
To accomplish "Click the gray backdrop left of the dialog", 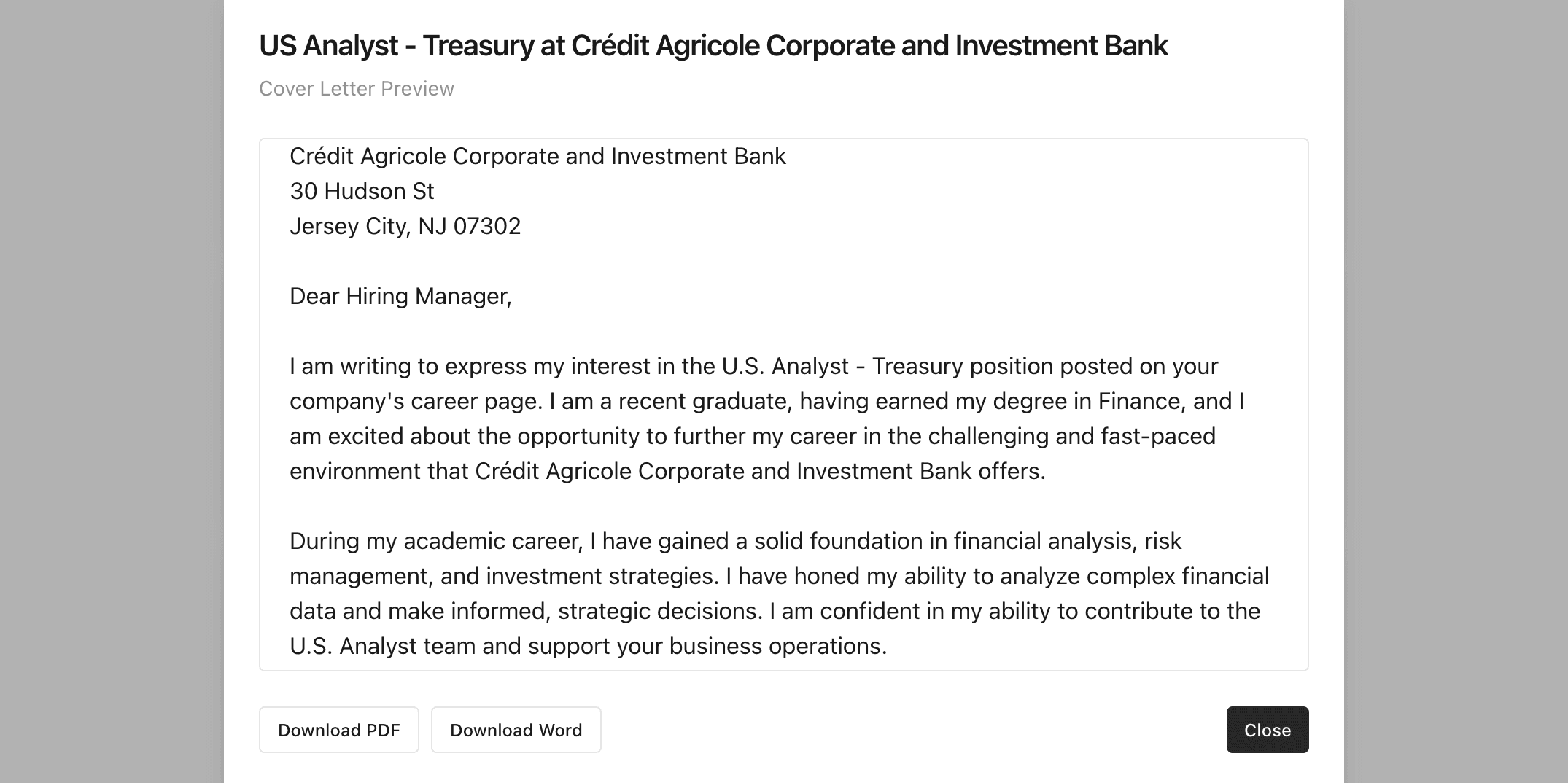I will pyautogui.click(x=112, y=391).
